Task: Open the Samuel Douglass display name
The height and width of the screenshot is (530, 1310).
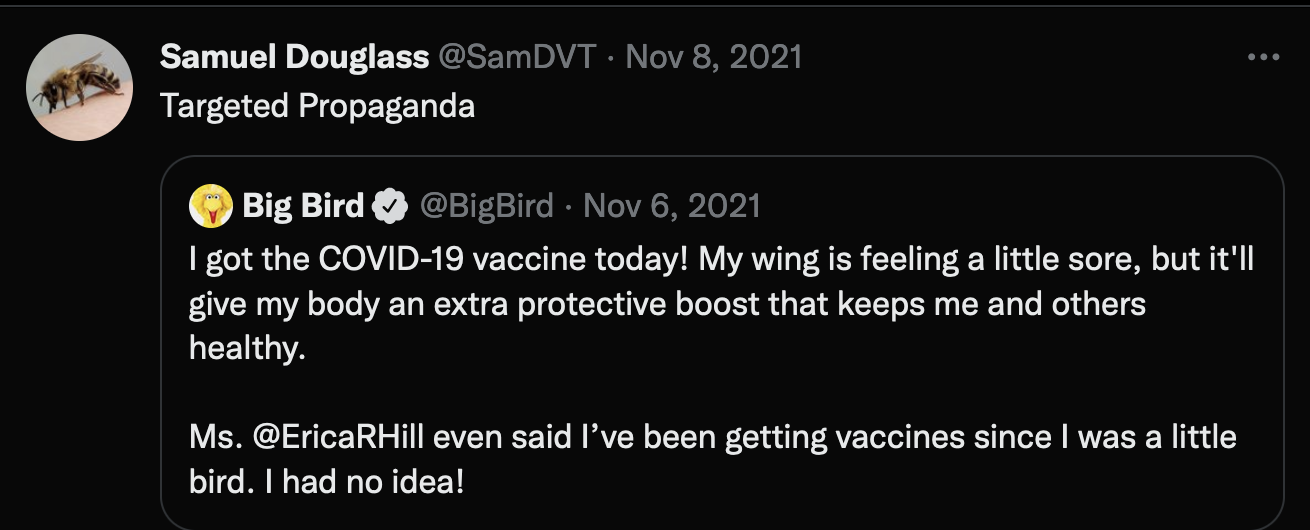Action: pos(294,57)
